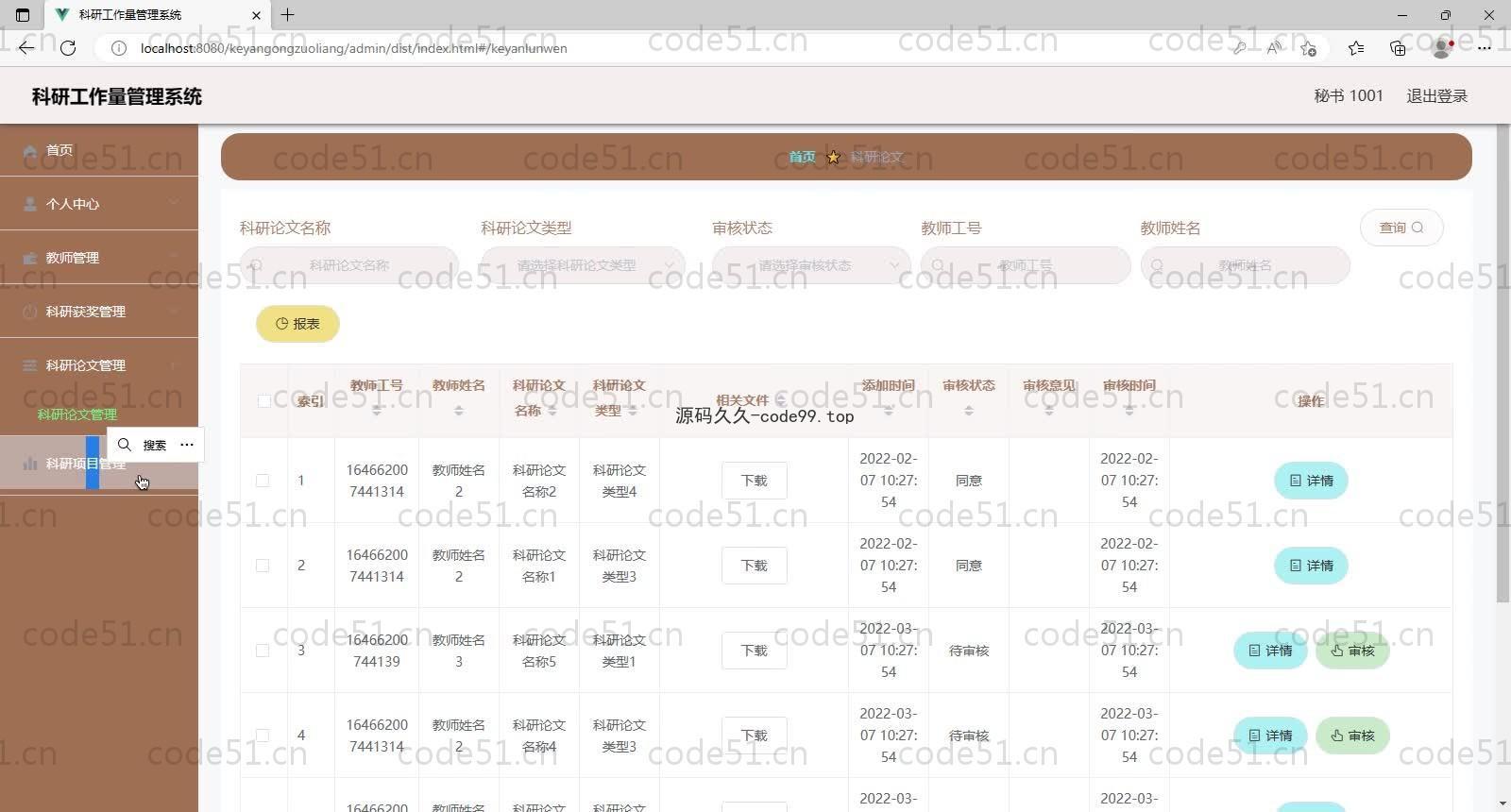Click the yellow 报表 button
Viewport: 1511px width, 812px height.
pyautogui.click(x=297, y=324)
